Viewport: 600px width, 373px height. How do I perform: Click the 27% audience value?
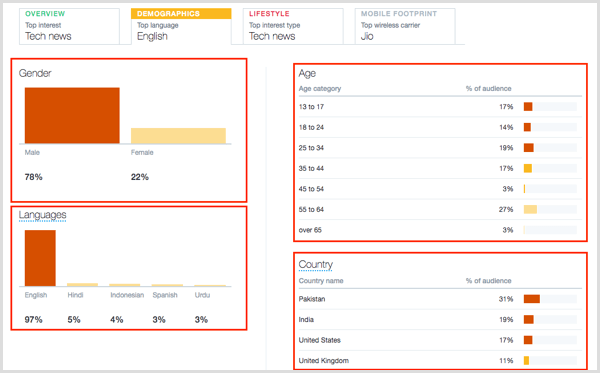(x=506, y=209)
